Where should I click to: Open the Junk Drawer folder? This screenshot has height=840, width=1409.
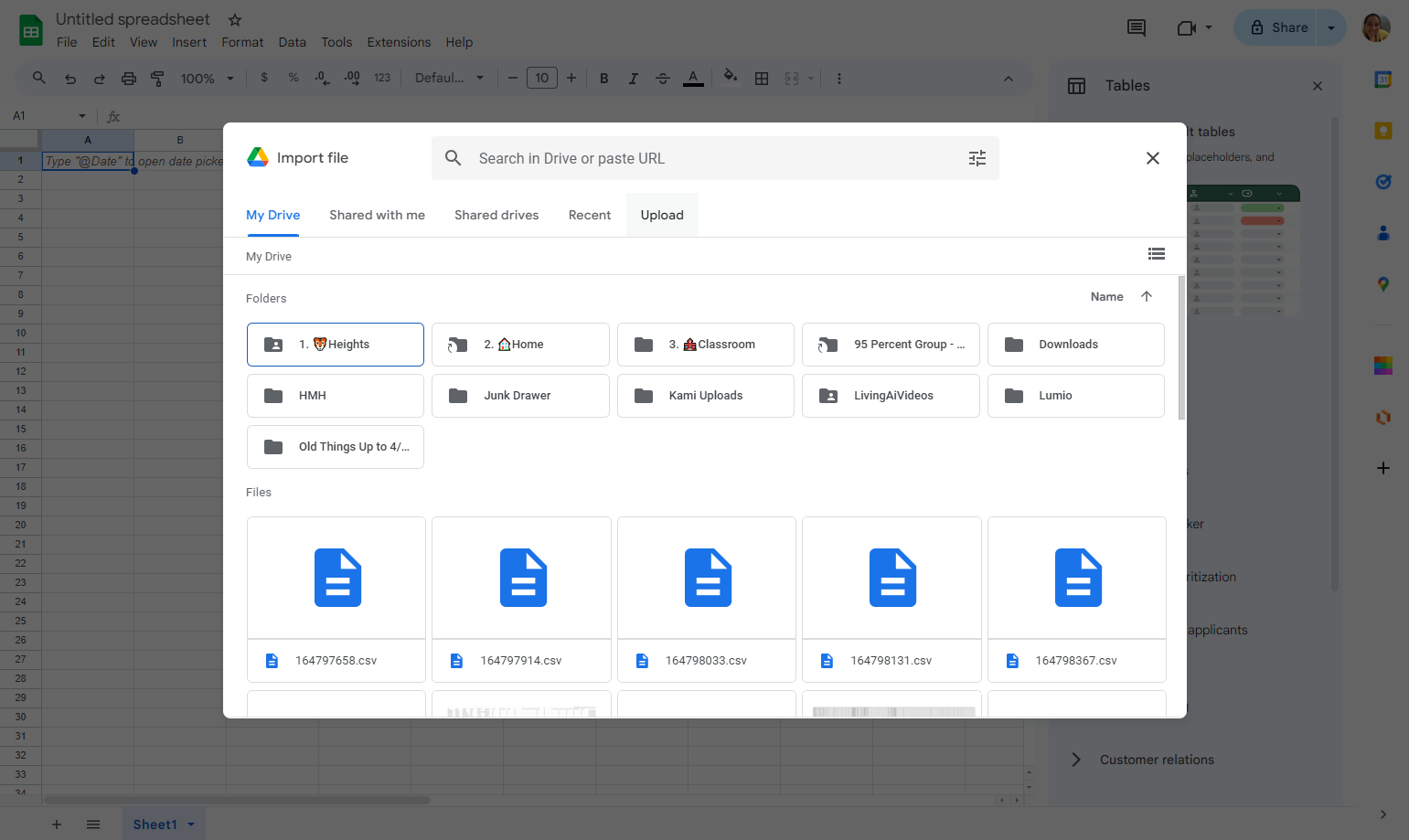(x=520, y=396)
